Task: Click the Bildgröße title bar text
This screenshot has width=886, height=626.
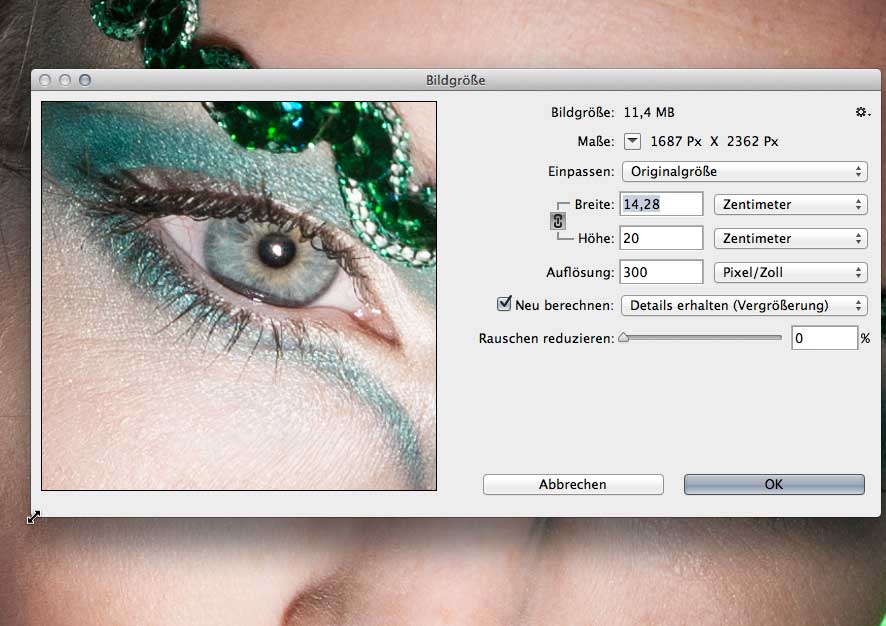Action: (x=455, y=80)
